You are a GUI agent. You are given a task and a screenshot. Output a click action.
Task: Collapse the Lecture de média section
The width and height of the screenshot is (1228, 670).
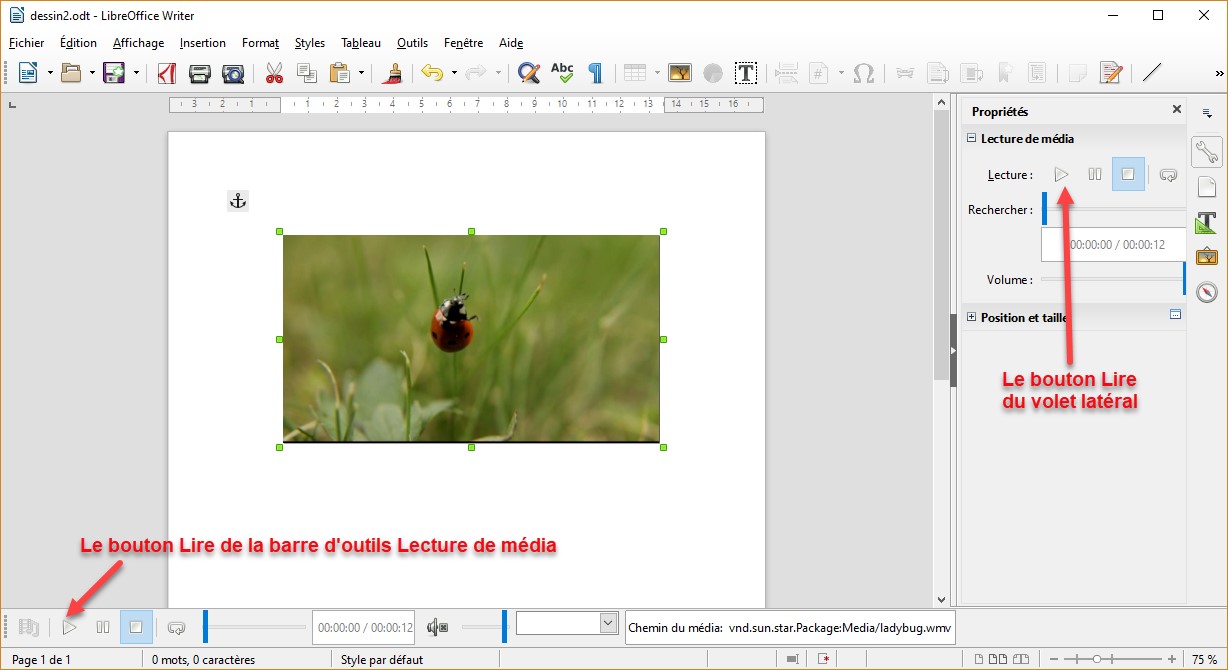pyautogui.click(x=972, y=139)
